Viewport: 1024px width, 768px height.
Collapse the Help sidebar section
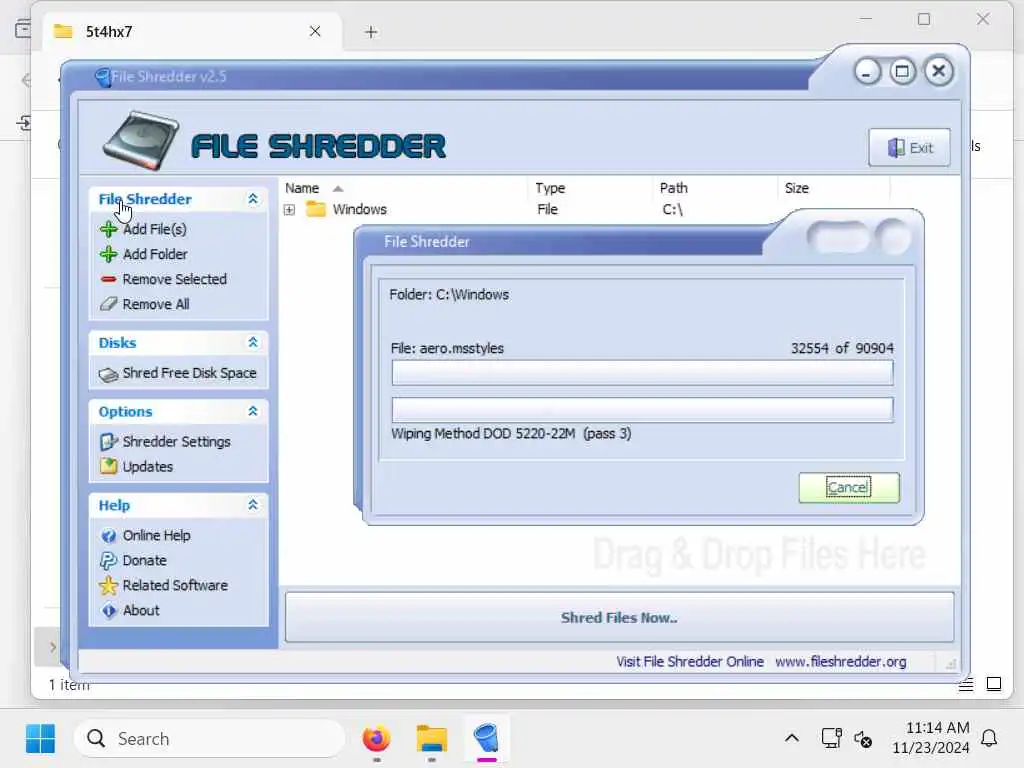pyautogui.click(x=253, y=505)
